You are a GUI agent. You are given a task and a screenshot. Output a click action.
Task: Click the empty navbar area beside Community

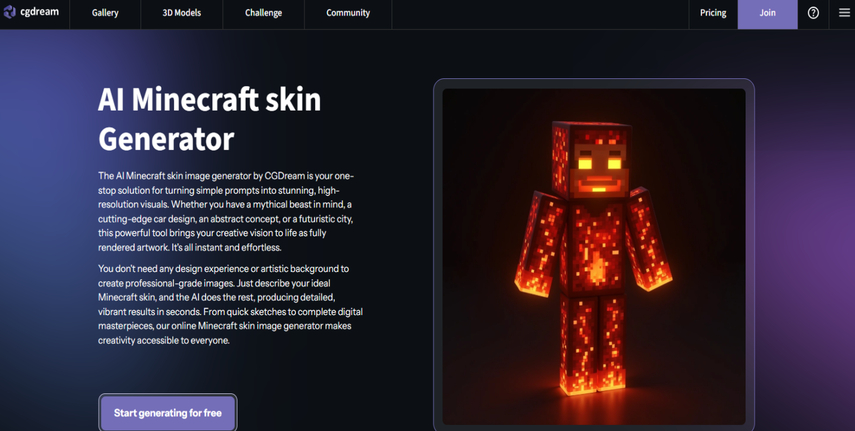540,13
